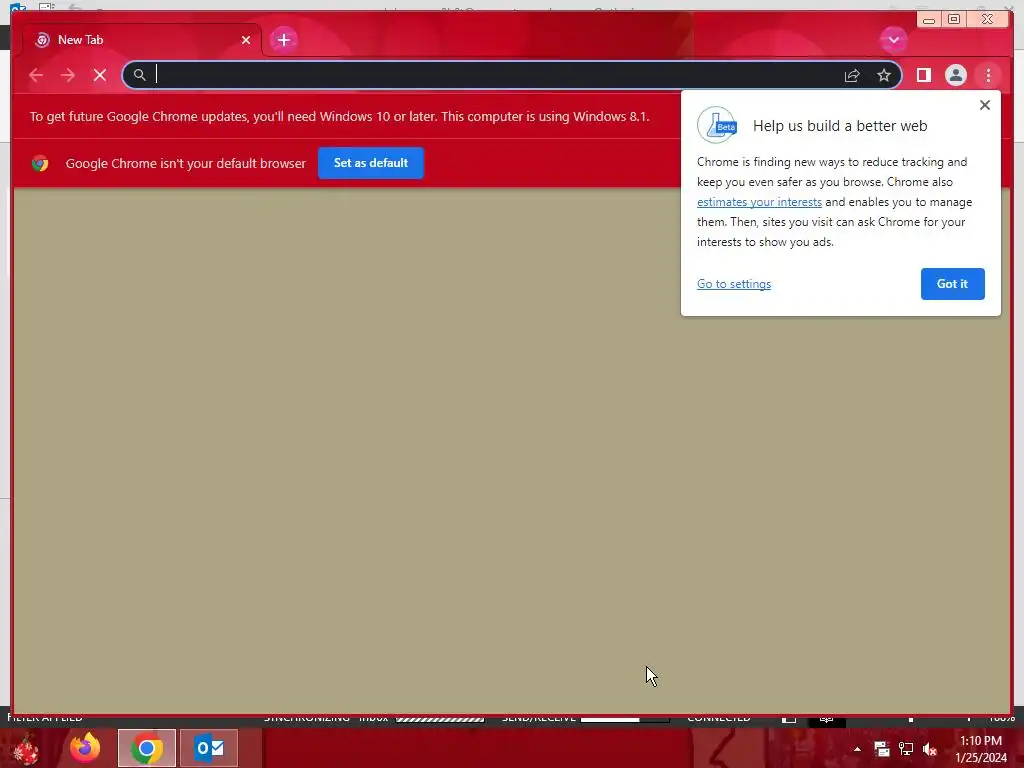Show hidden tray icons arrow
Image resolution: width=1024 pixels, height=768 pixels.
pos(857,749)
